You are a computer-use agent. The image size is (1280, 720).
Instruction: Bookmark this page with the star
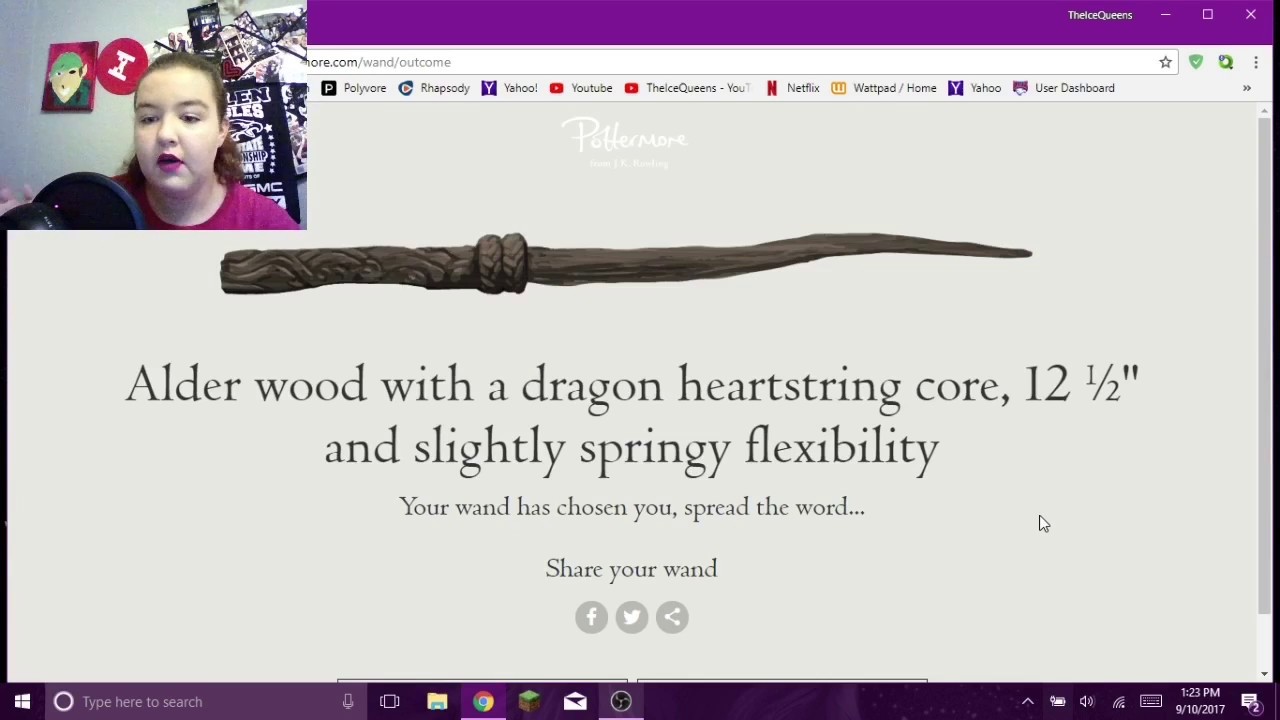coord(1165,62)
